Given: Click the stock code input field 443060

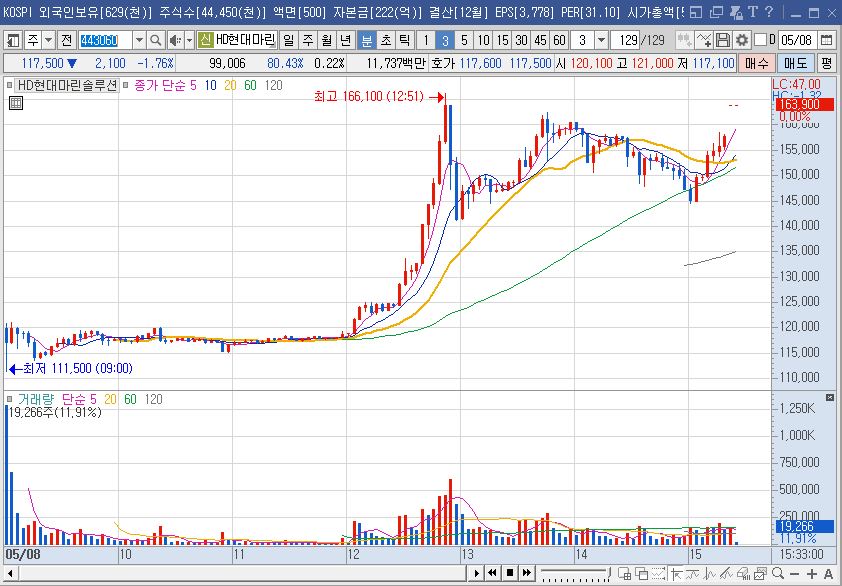Looking at the screenshot, I should coord(105,40).
